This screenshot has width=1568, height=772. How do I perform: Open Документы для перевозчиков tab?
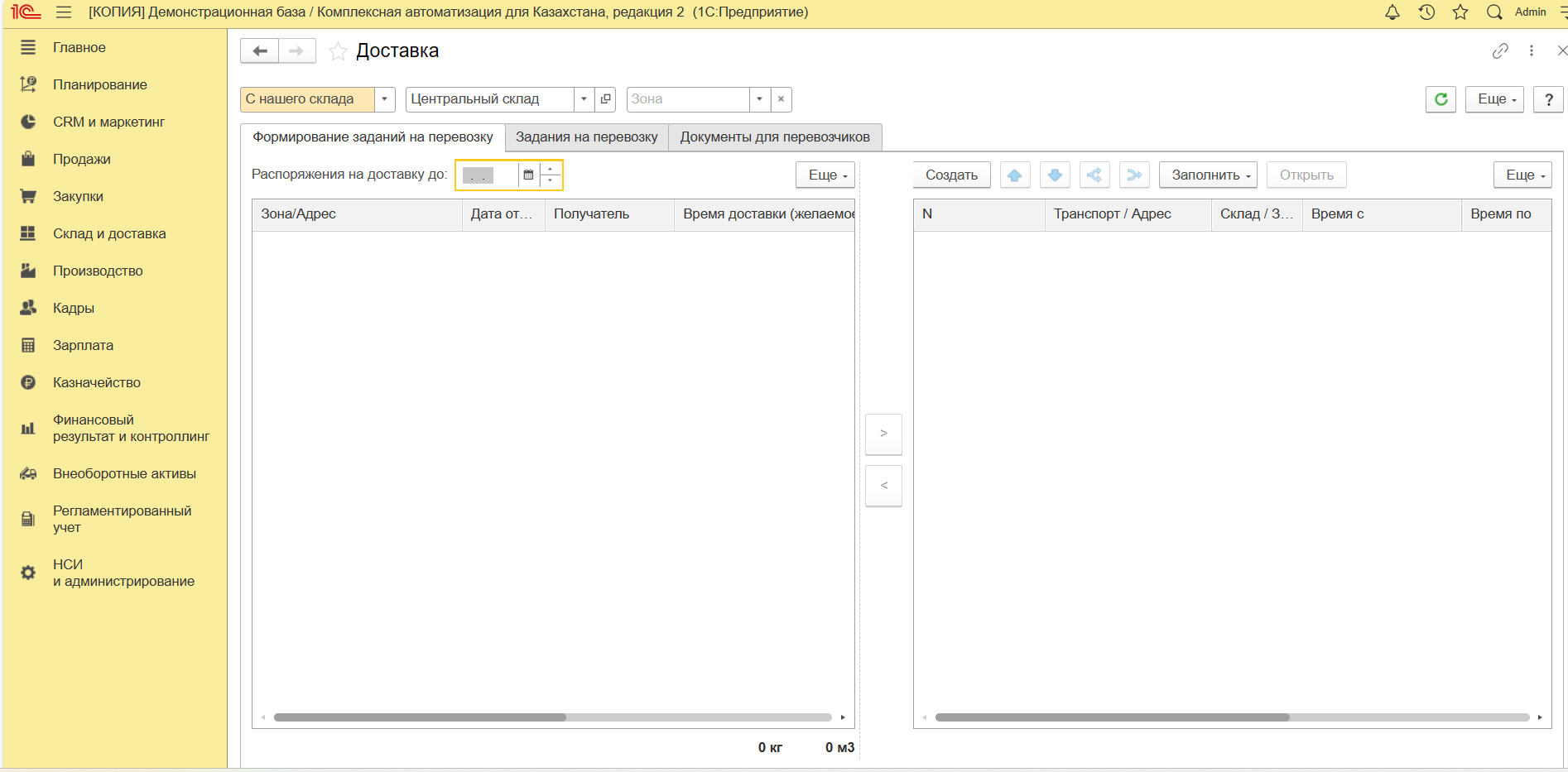774,137
